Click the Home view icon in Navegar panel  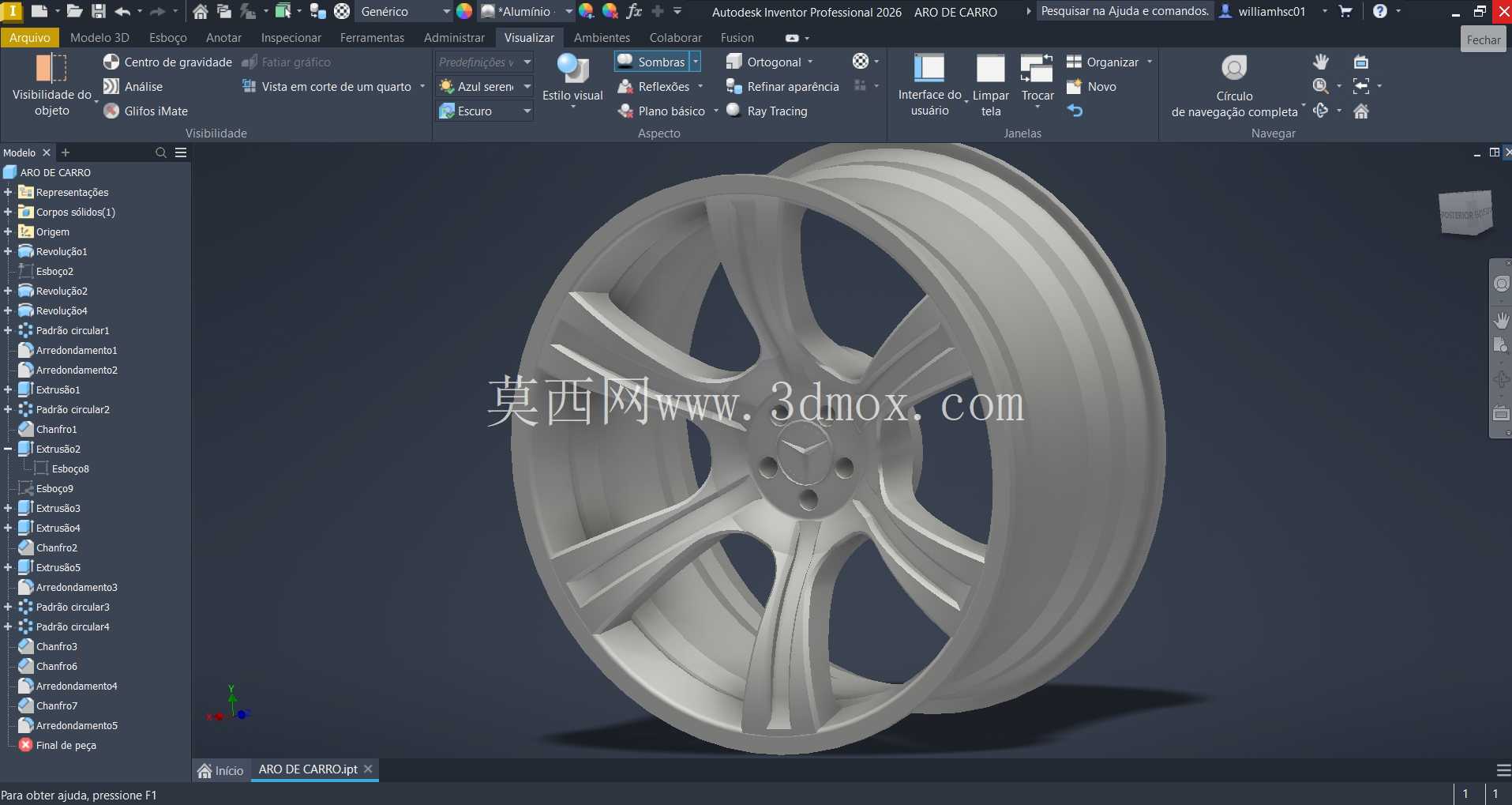[x=1361, y=111]
